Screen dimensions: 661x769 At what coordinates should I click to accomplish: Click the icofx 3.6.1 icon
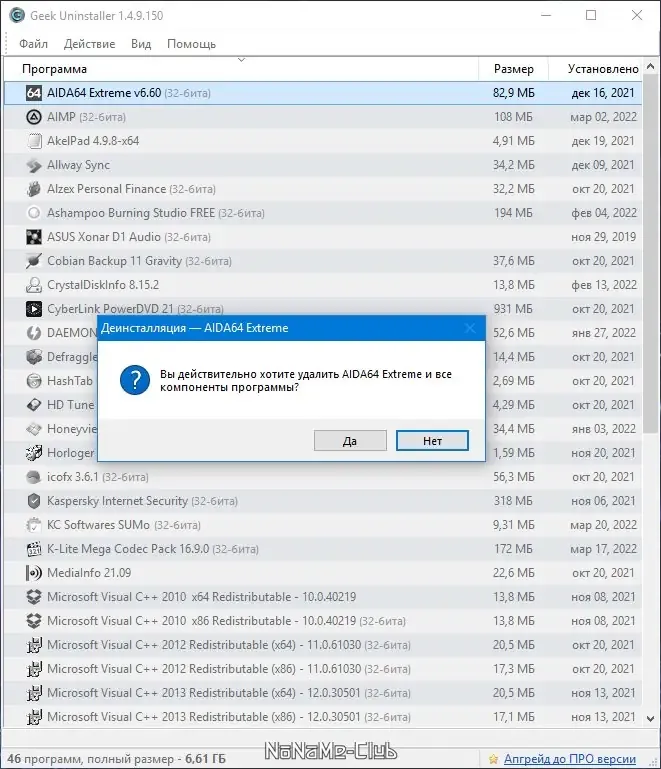coord(34,477)
